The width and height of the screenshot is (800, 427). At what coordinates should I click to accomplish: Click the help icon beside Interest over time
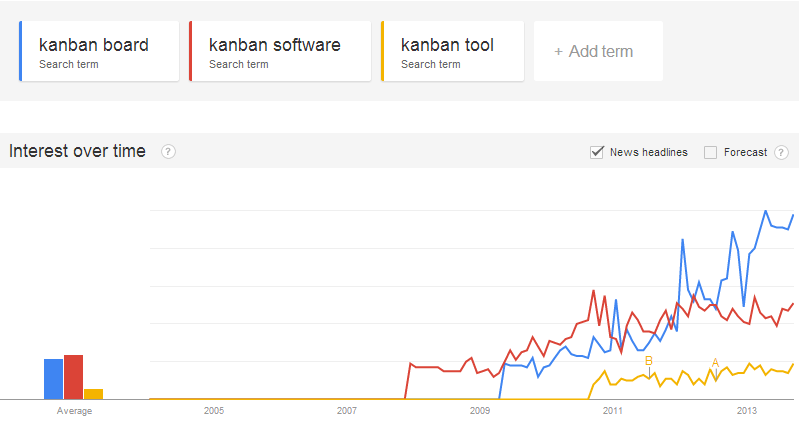[x=168, y=152]
